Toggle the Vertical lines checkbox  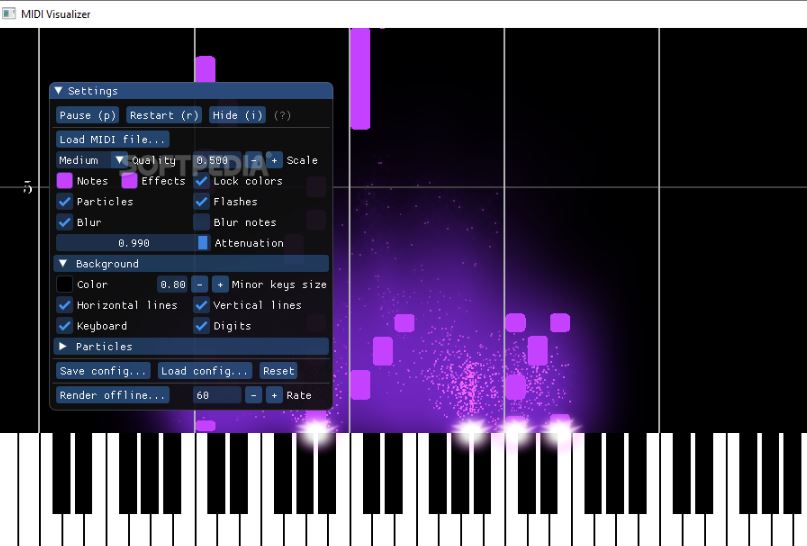point(202,305)
